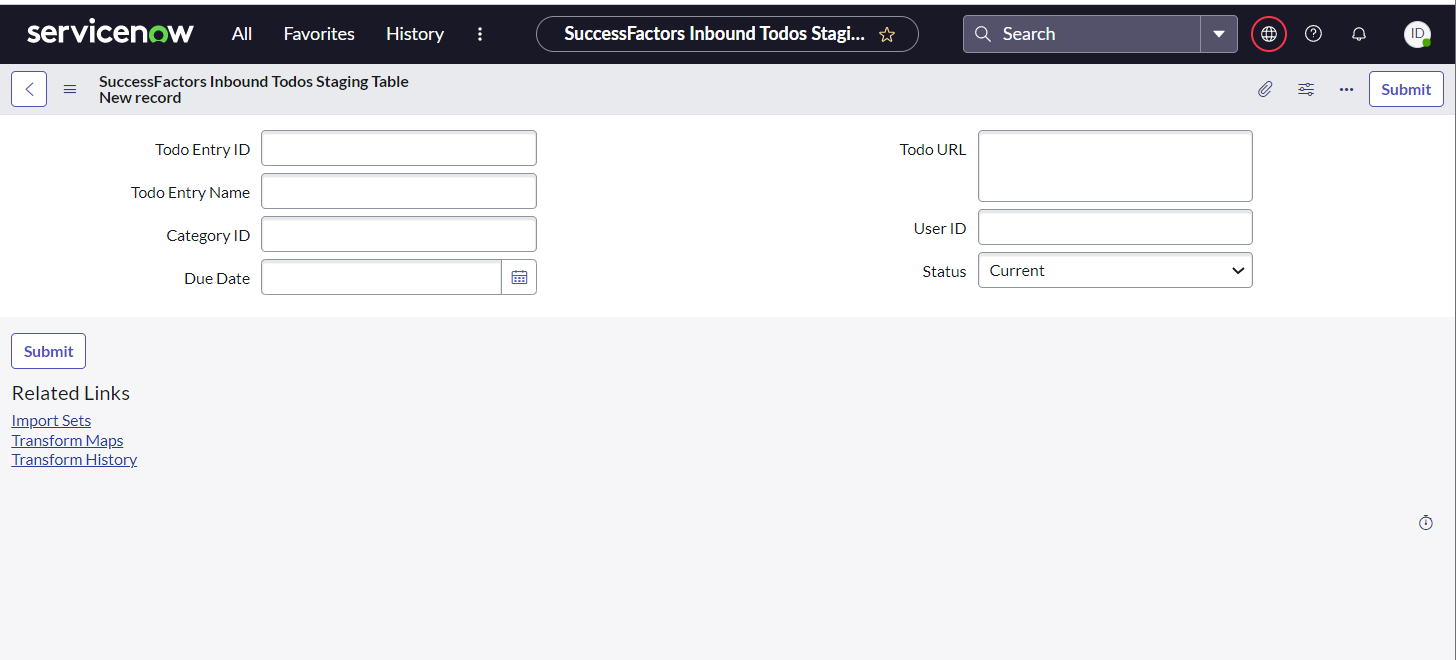Image resolution: width=1456 pixels, height=660 pixels.
Task: Open the help question mark icon
Action: pos(1313,33)
